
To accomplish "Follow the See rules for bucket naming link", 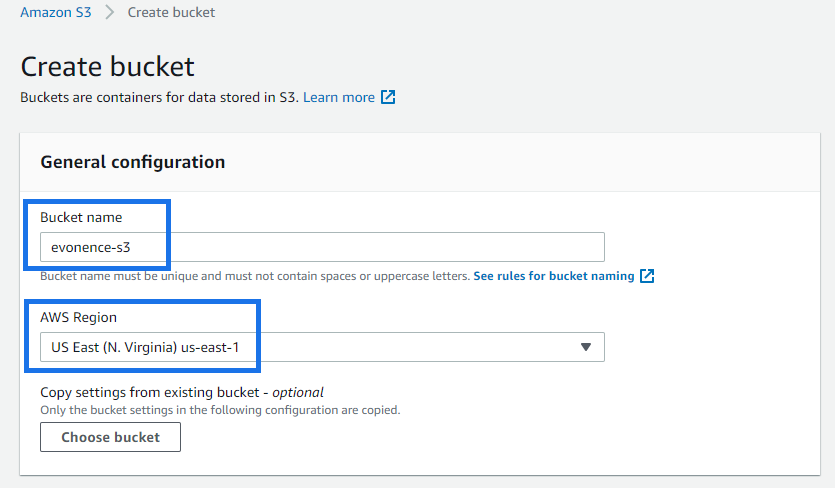I will coord(554,276).
